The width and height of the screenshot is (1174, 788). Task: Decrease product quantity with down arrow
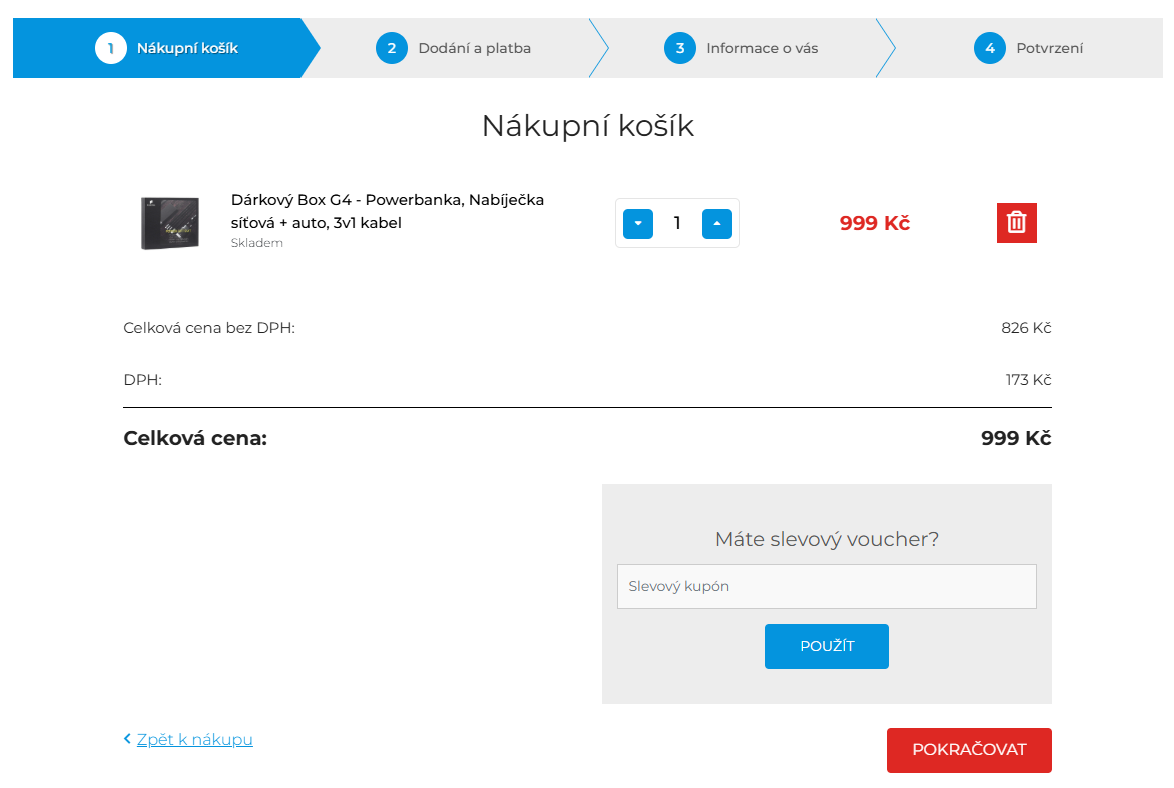(638, 223)
